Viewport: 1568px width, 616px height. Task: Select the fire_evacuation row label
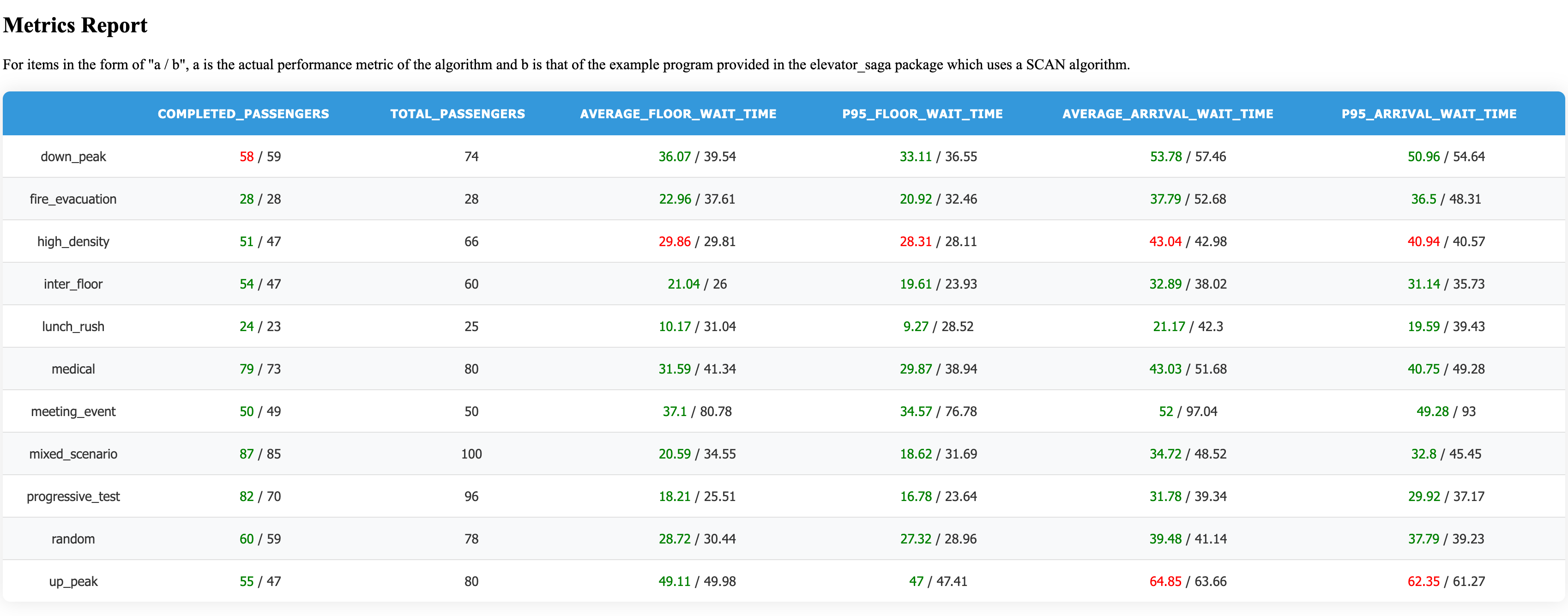click(x=73, y=199)
